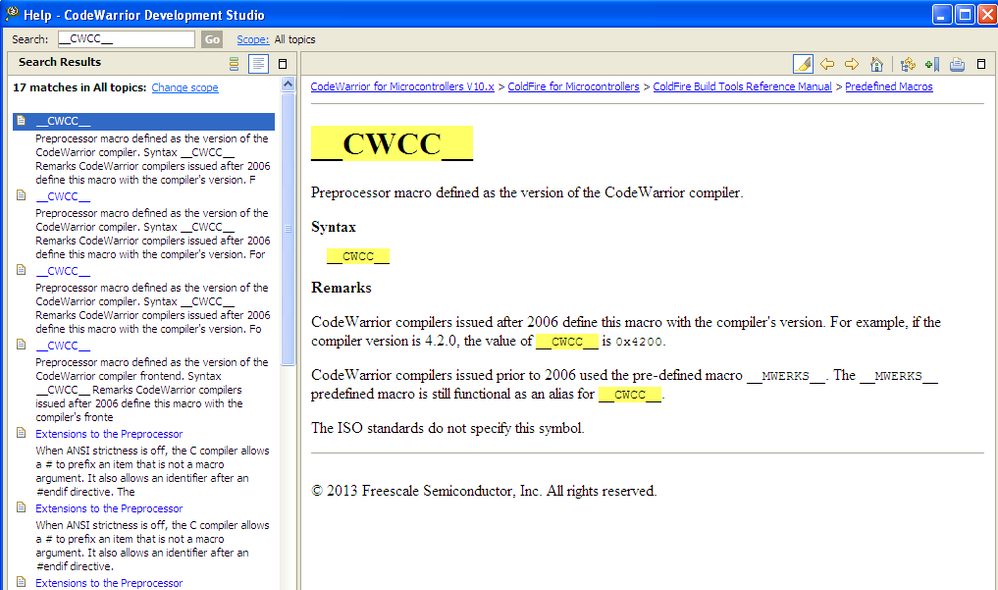Click the 'Remarks' section heading

point(341,288)
